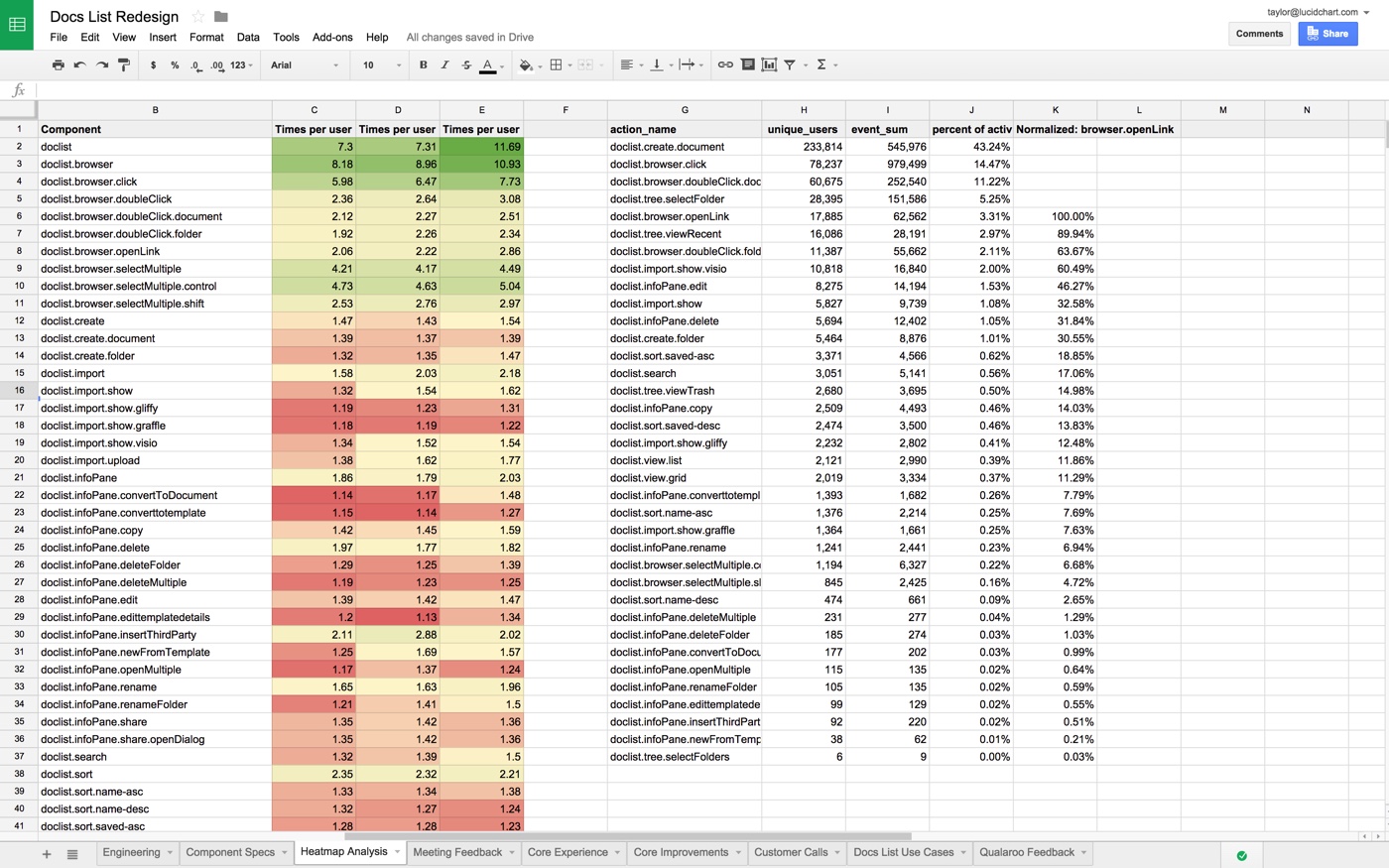Open the Arial font dropdown
1389x868 pixels.
pyautogui.click(x=303, y=64)
